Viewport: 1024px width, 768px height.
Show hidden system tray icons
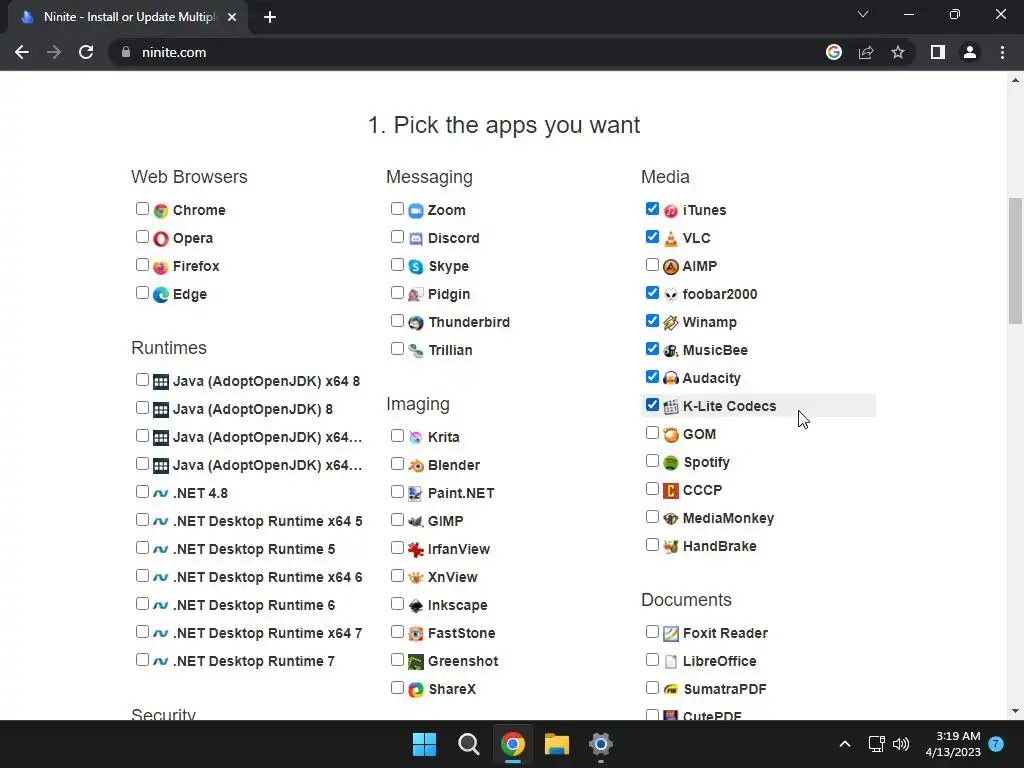tap(844, 744)
